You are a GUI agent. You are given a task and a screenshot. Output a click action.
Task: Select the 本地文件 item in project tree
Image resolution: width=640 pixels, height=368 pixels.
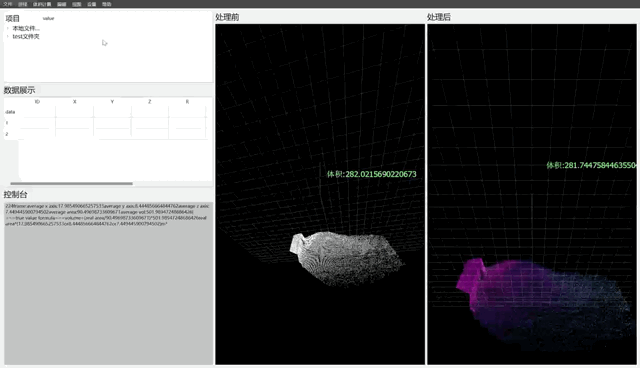(x=26, y=28)
